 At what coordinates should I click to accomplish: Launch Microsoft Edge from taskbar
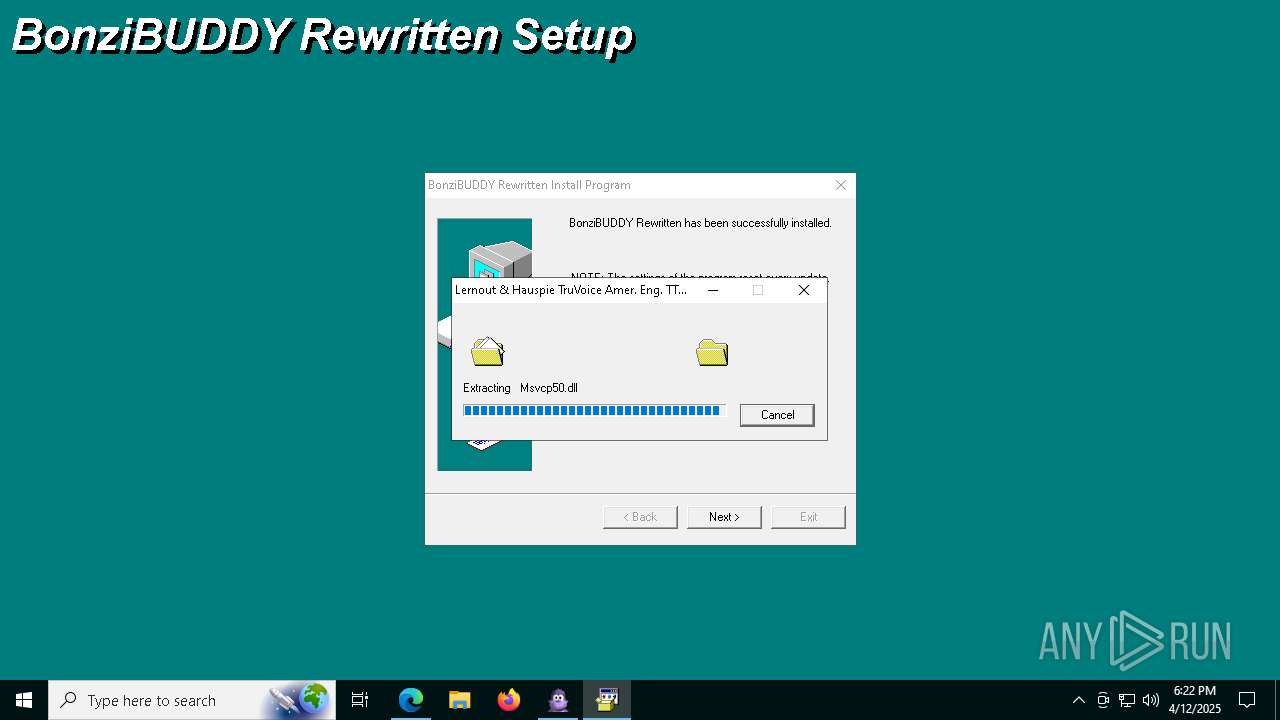[411, 700]
